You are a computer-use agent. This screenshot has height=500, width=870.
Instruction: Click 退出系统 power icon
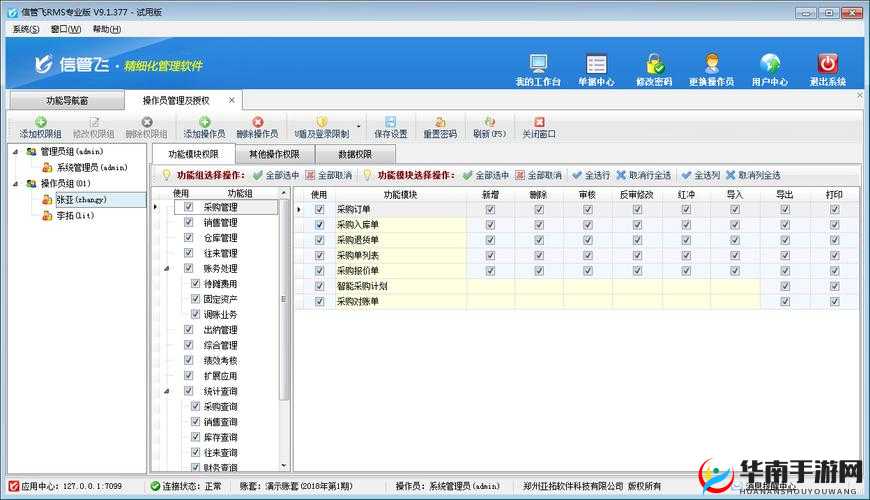click(x=827, y=66)
